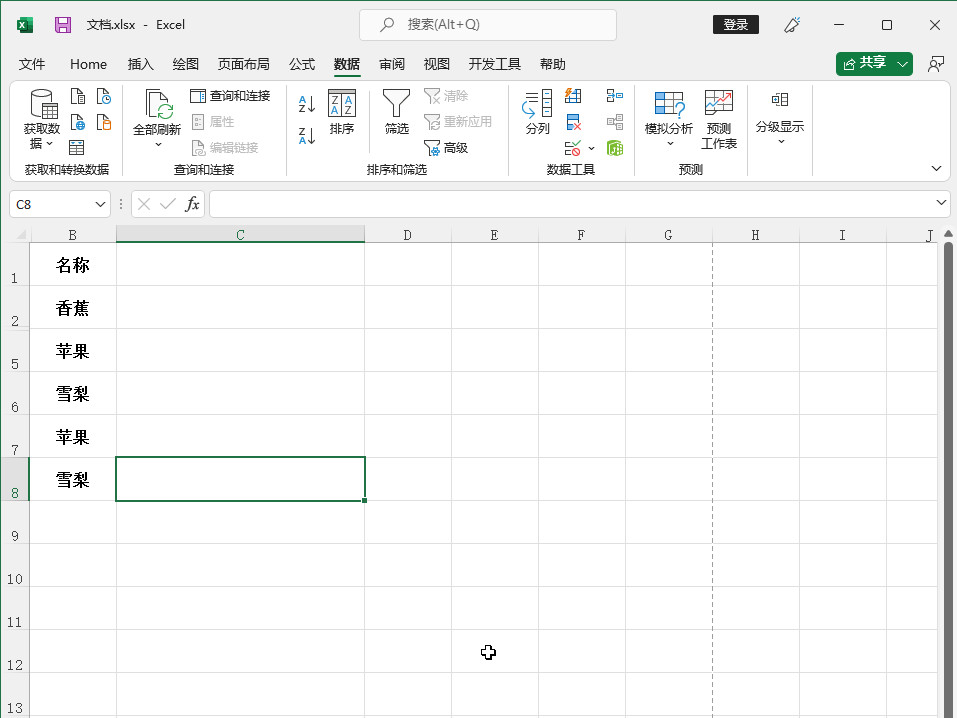
Task: Click the vertical scrollbar up arrow
Action: coord(947,234)
